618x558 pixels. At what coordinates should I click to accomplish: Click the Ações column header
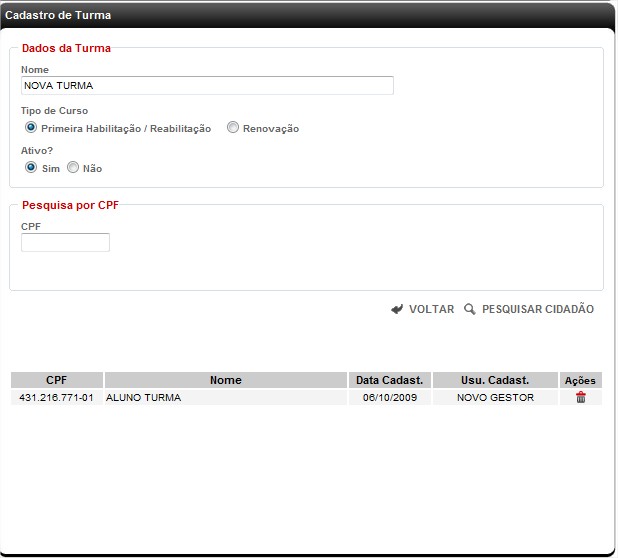point(580,380)
